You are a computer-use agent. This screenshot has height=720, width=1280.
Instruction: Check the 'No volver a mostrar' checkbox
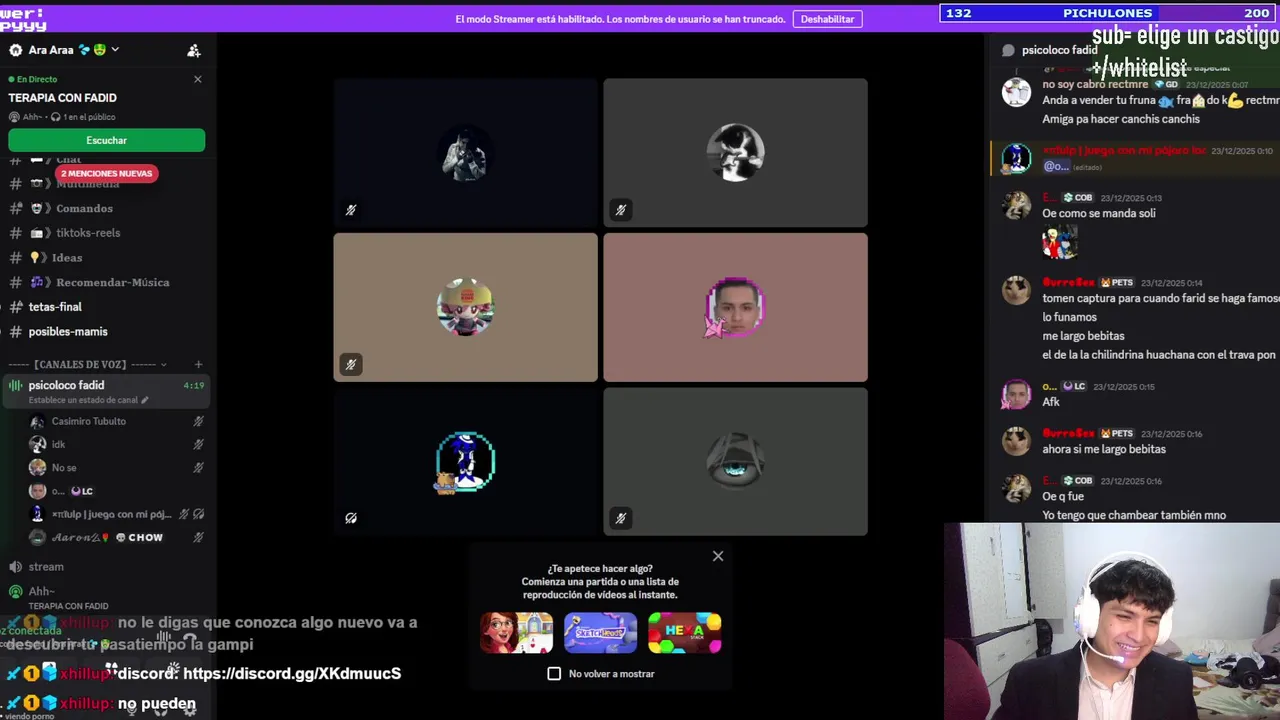coord(554,674)
